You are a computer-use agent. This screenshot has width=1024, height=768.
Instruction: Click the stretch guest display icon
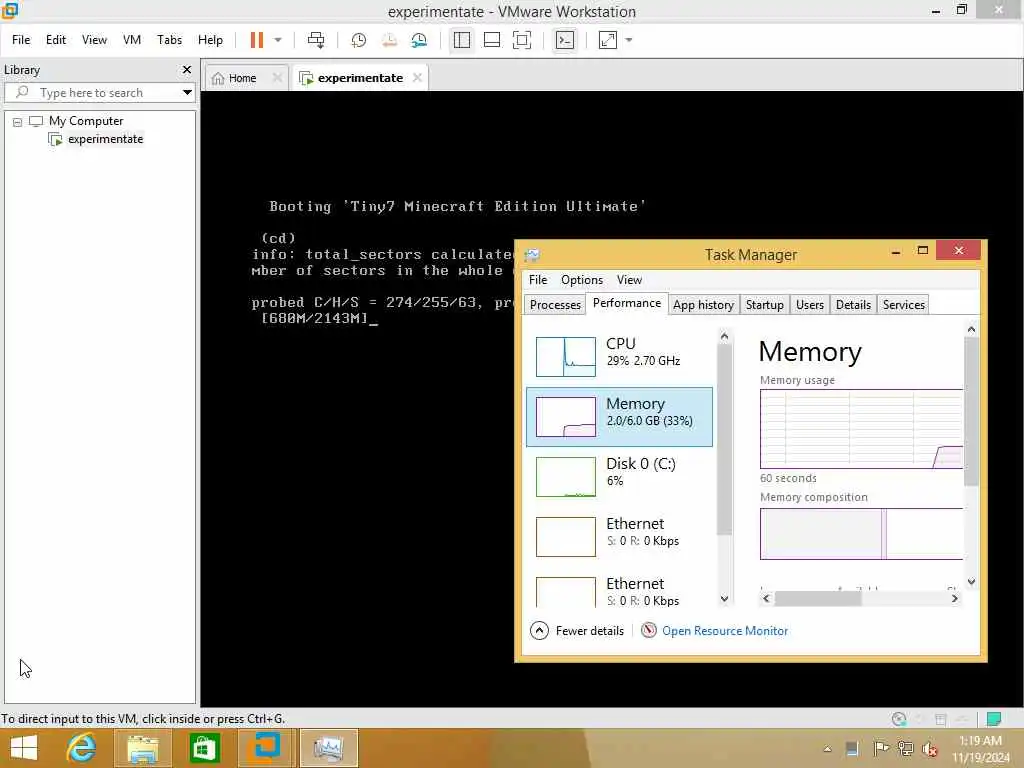(608, 40)
